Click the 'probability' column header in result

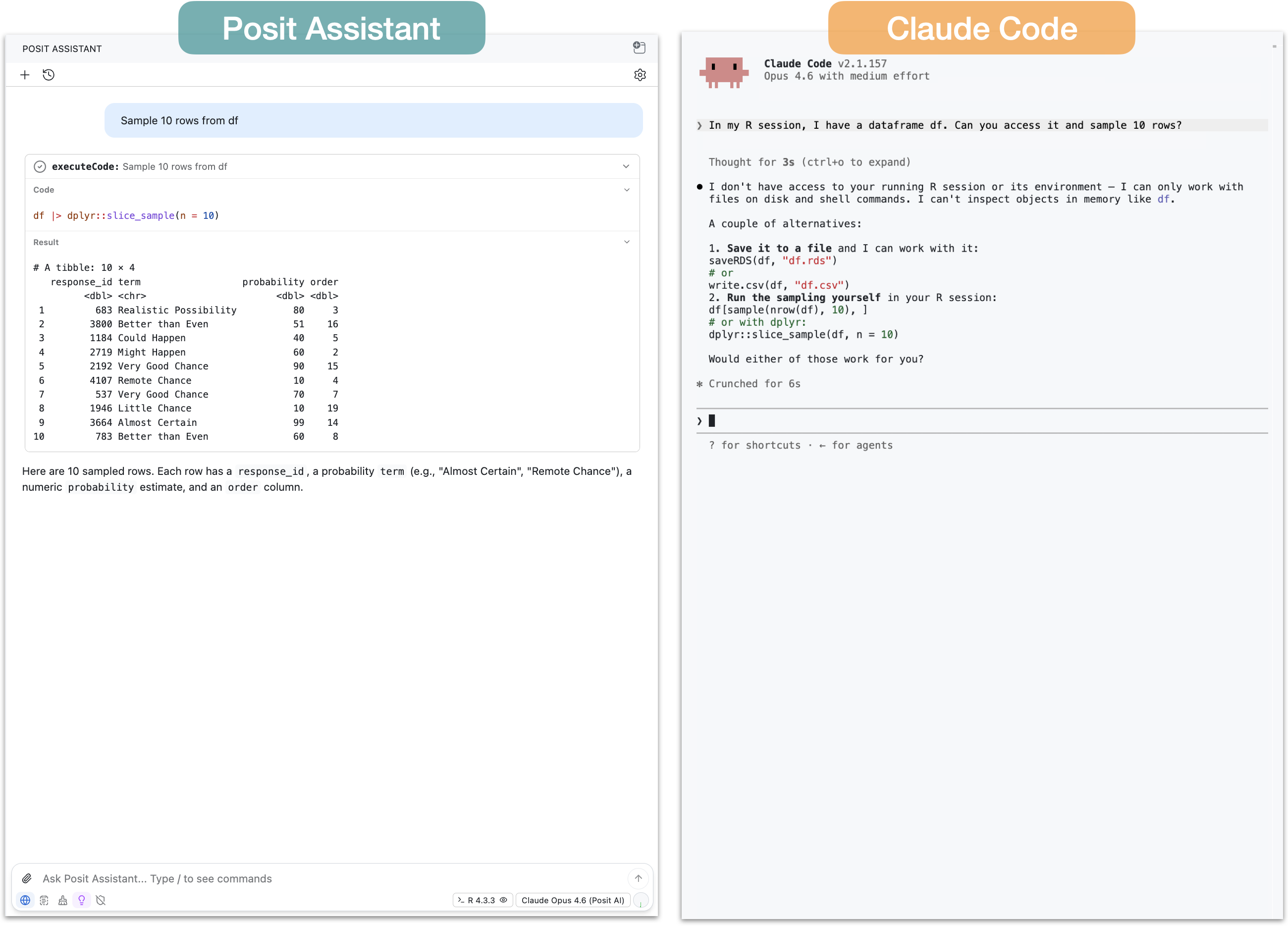(x=273, y=282)
